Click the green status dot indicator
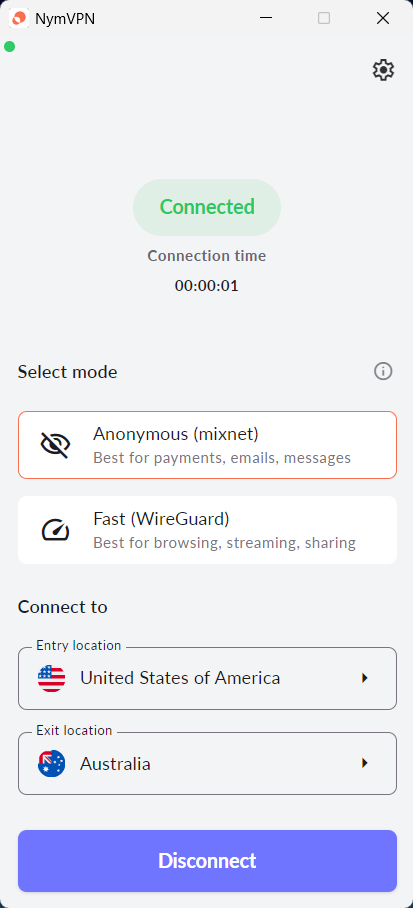The image size is (413, 908). pos(9,46)
